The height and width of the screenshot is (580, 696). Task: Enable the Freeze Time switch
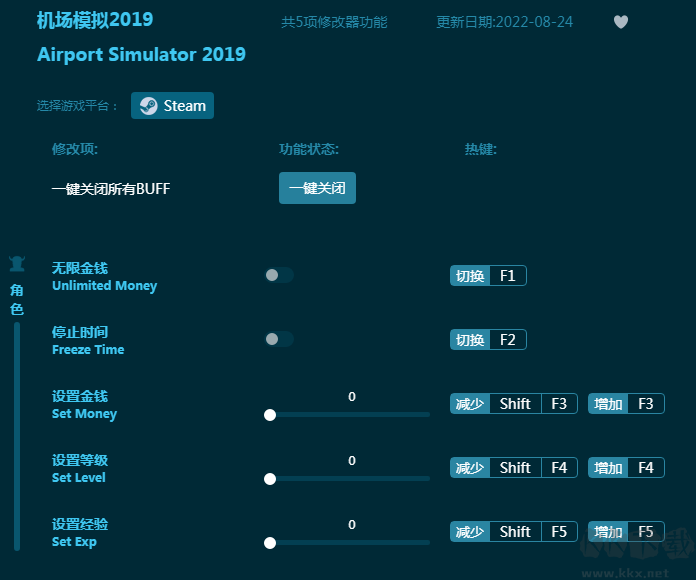click(x=278, y=339)
